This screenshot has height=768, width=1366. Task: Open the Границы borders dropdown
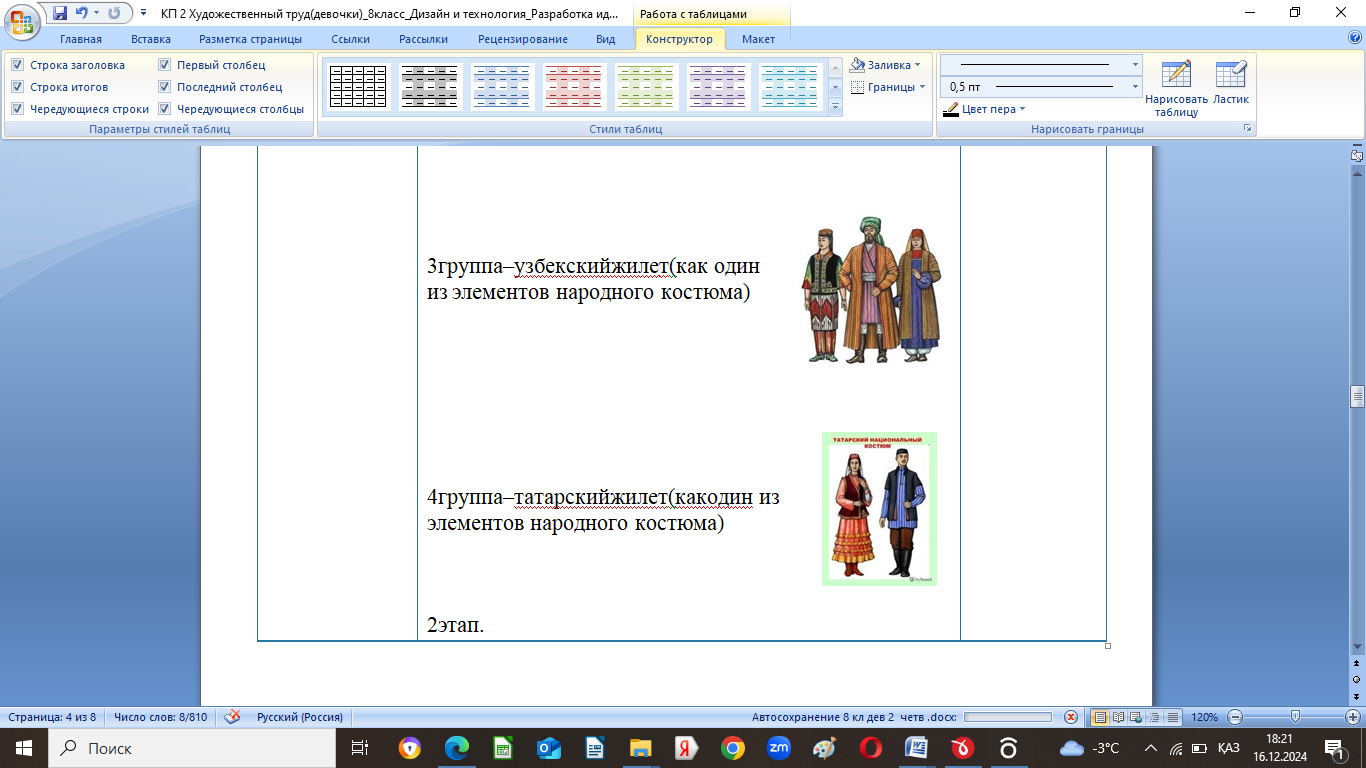(888, 87)
